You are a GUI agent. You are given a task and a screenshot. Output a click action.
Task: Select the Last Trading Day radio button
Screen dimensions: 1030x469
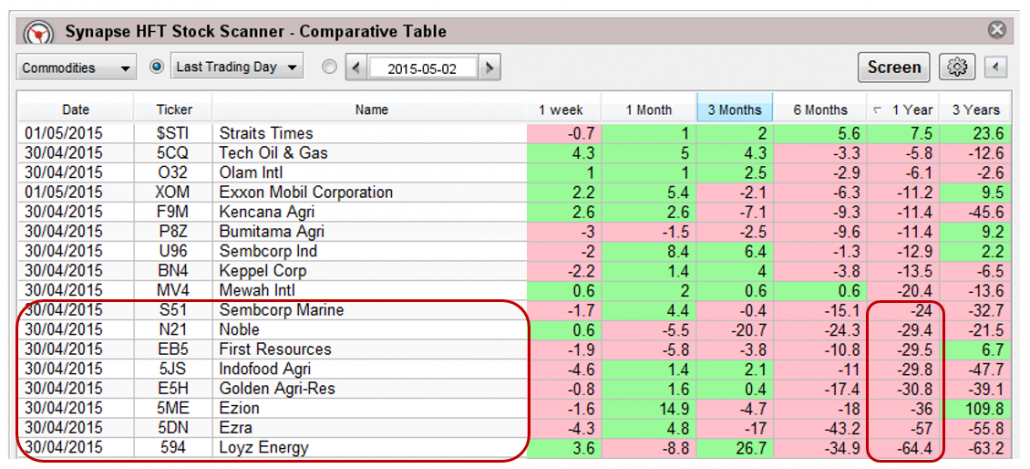click(x=156, y=67)
